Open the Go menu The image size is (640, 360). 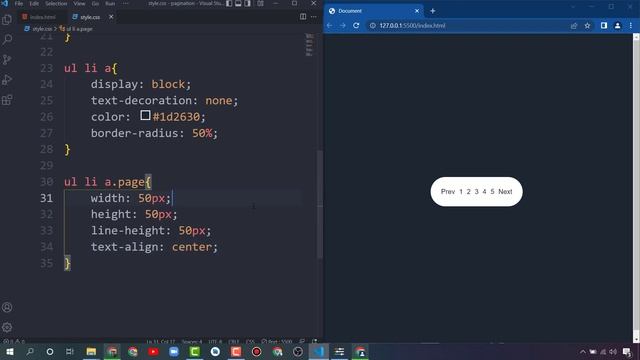tap(95, 3)
